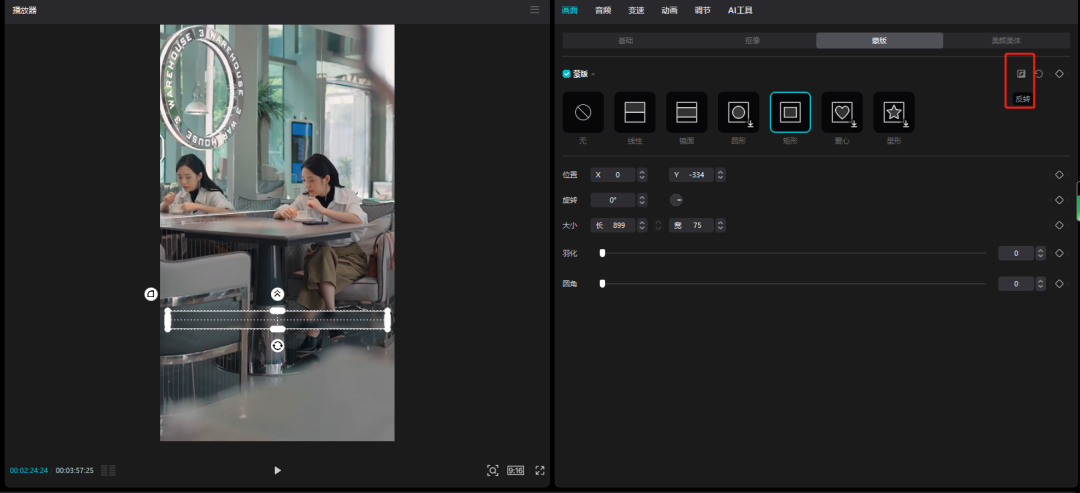This screenshot has height=493, width=1080.
Task: Open the 蒙版 mask sub-tab
Action: pos(879,41)
